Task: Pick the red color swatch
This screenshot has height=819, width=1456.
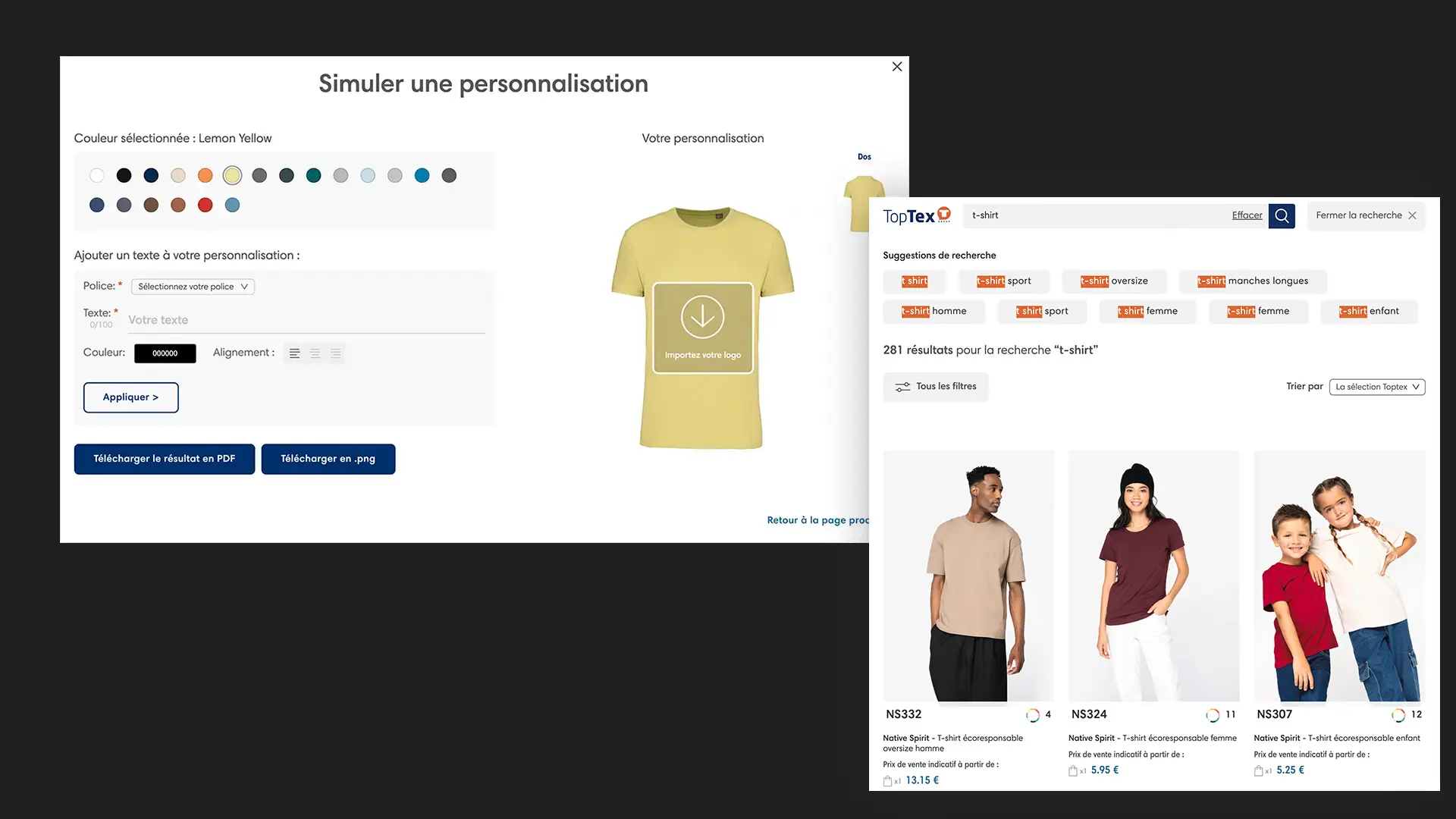Action: point(205,206)
